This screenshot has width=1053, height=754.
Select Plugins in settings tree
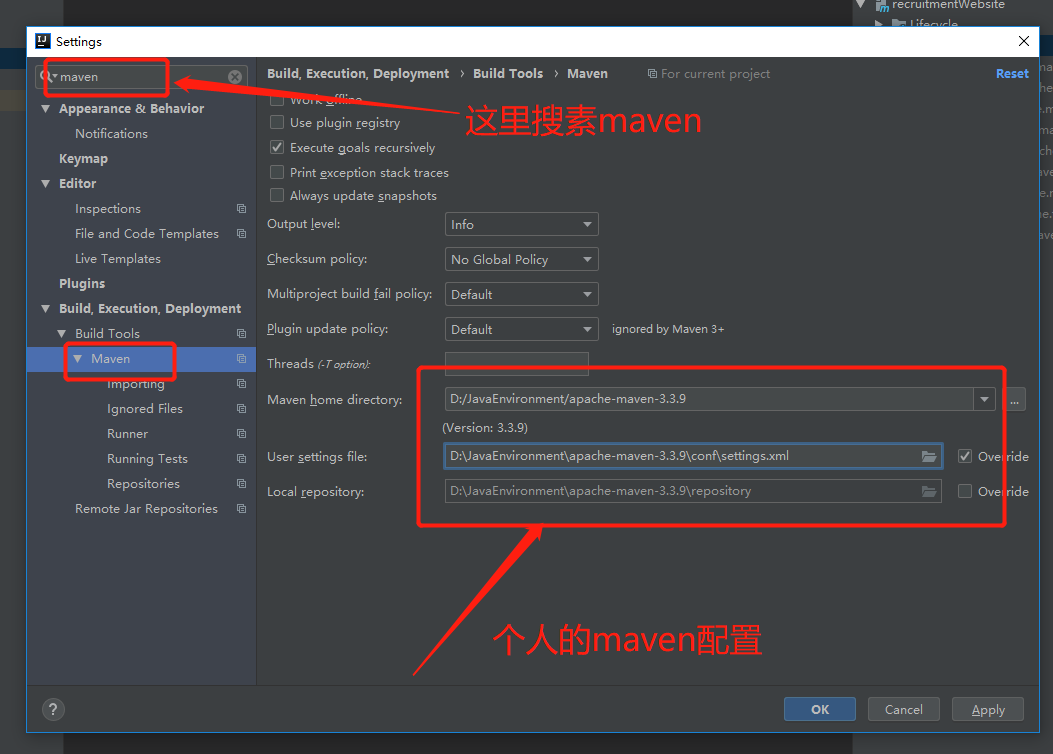tap(82, 283)
